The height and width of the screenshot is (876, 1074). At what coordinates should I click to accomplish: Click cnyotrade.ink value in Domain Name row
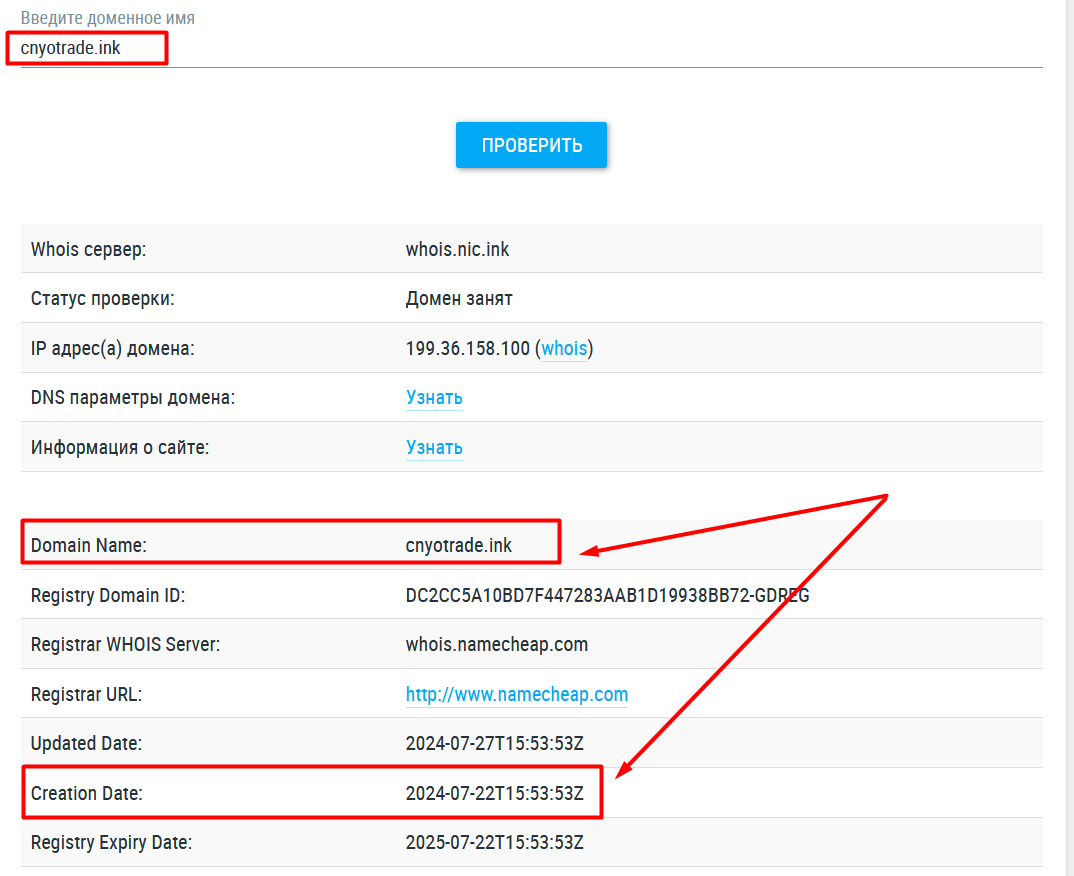coord(458,545)
